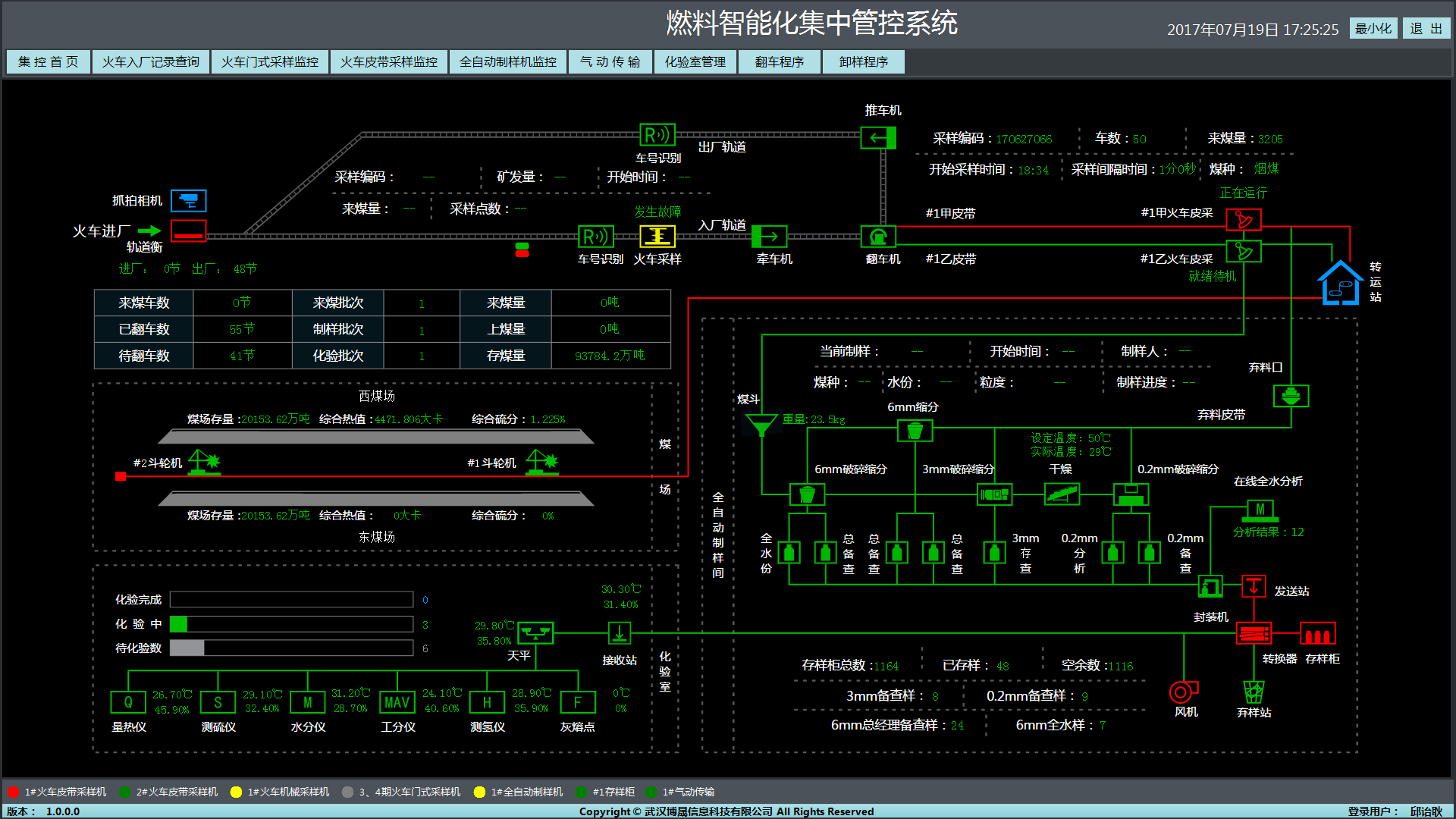Switch to 化验室管理 tab
1456x819 pixels.
pyautogui.click(x=695, y=62)
